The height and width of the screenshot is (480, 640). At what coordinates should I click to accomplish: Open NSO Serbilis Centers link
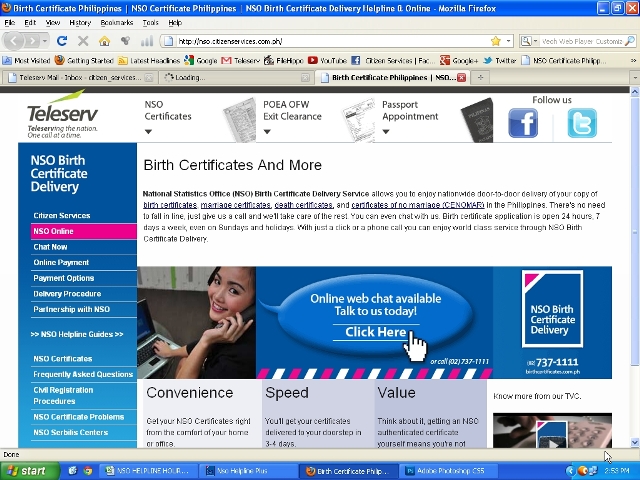(x=71, y=432)
